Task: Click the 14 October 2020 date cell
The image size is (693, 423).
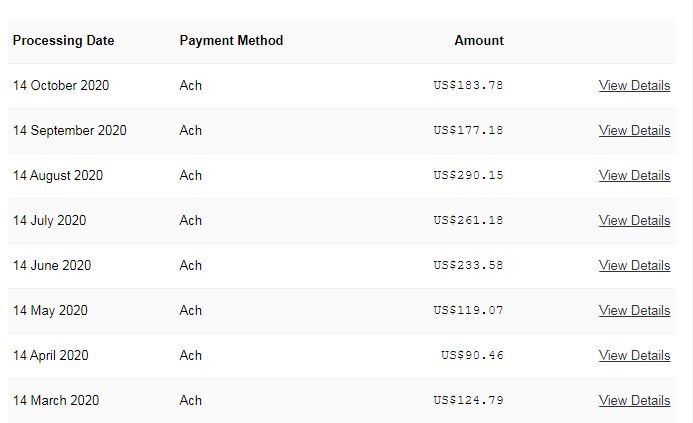Action: [x=61, y=86]
